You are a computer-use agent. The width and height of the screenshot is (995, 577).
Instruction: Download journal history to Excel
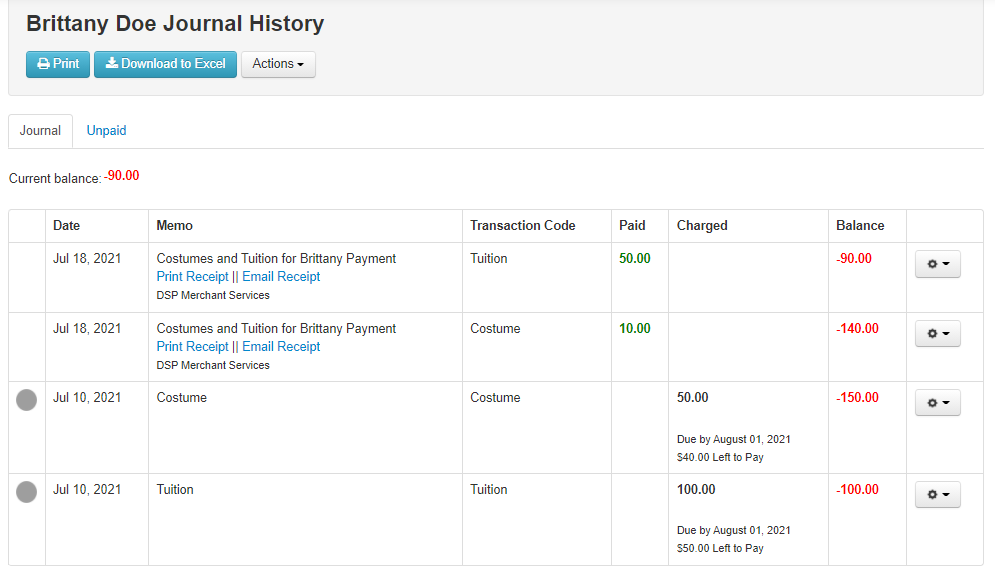165,64
